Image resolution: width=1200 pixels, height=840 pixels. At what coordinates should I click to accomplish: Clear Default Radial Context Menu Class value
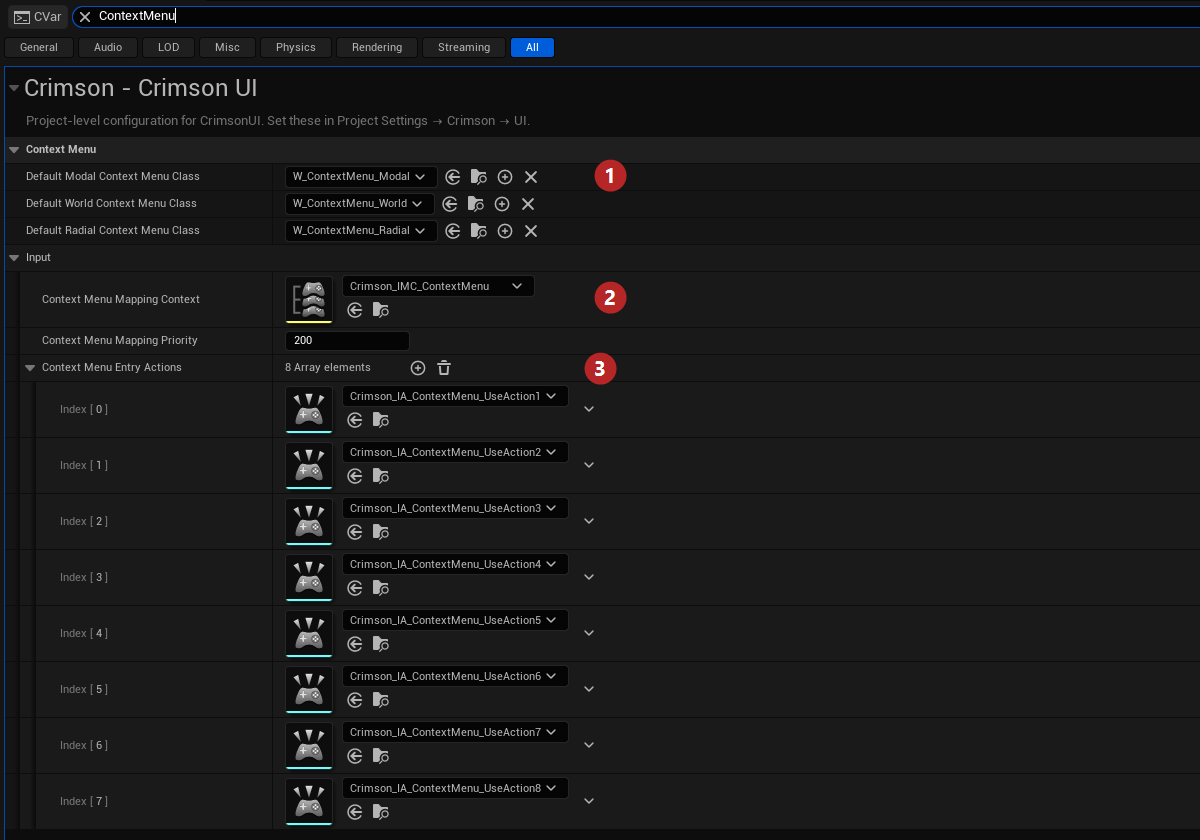click(531, 231)
